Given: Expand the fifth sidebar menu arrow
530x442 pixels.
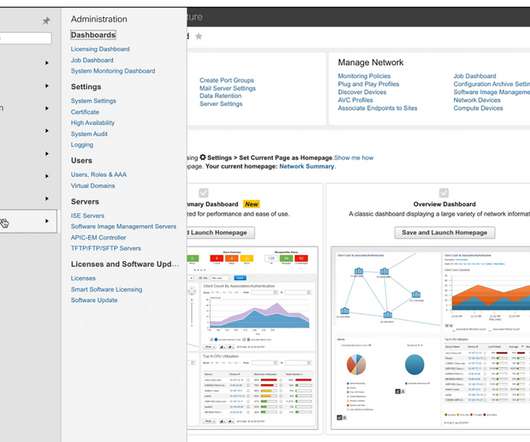Looking at the screenshot, I should [47, 154].
